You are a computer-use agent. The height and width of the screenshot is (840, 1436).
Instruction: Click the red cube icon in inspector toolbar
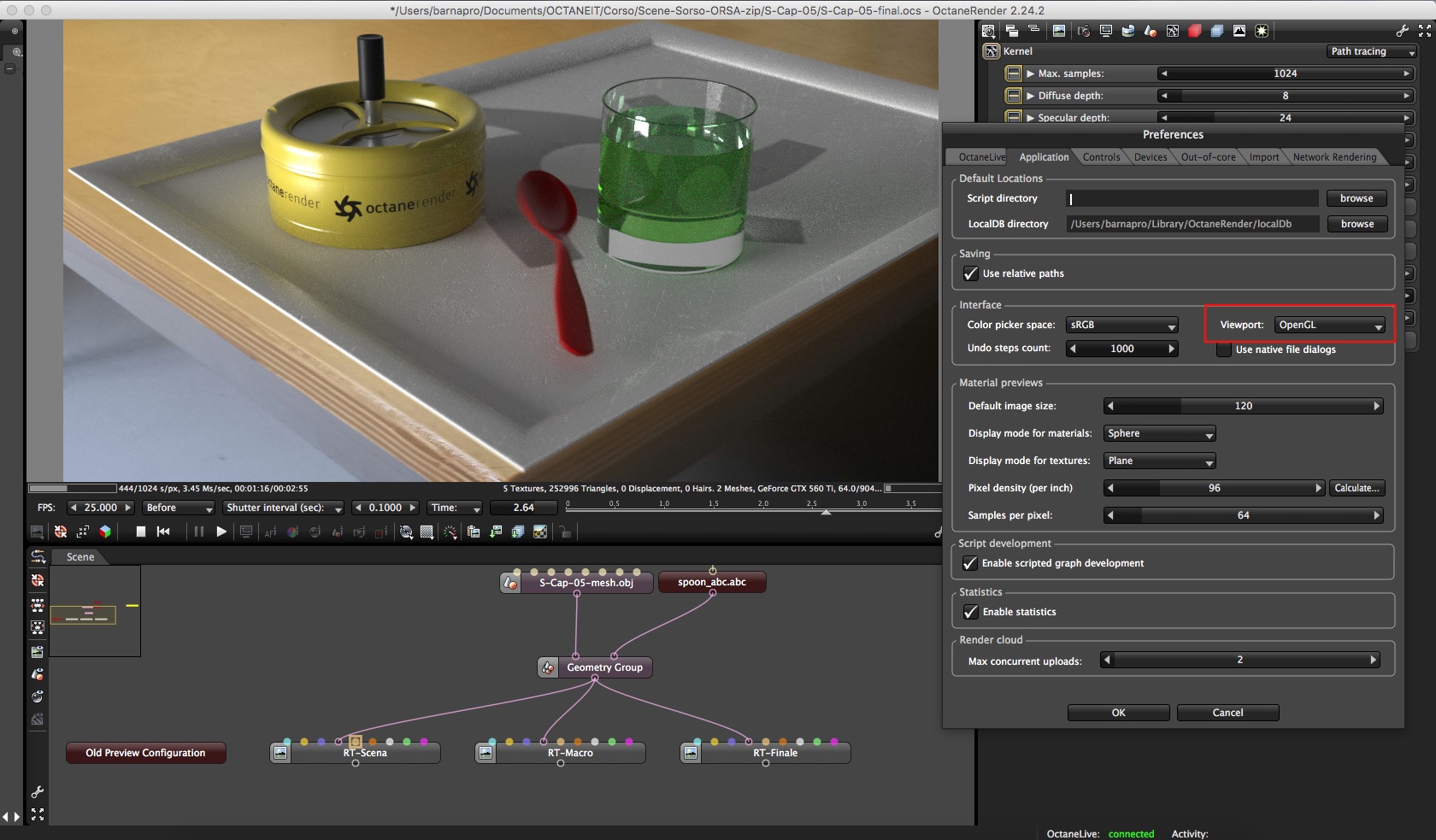1194,31
